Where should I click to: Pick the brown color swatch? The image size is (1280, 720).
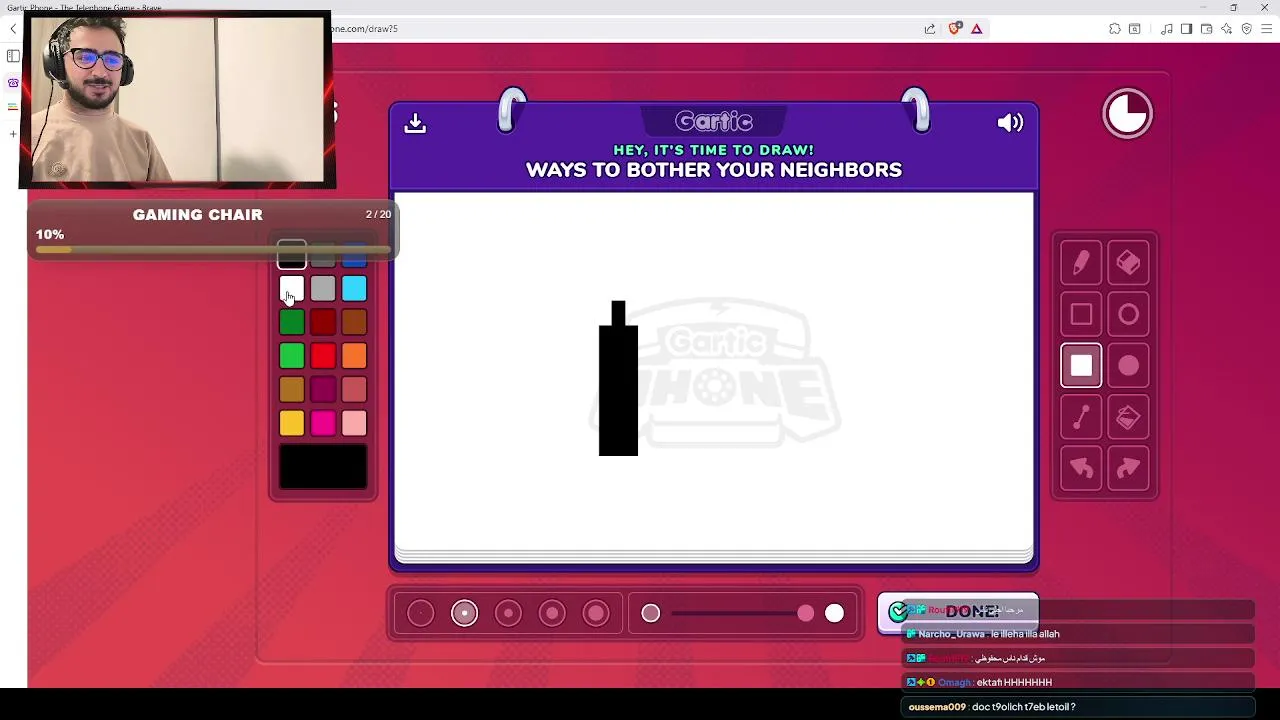tap(354, 322)
